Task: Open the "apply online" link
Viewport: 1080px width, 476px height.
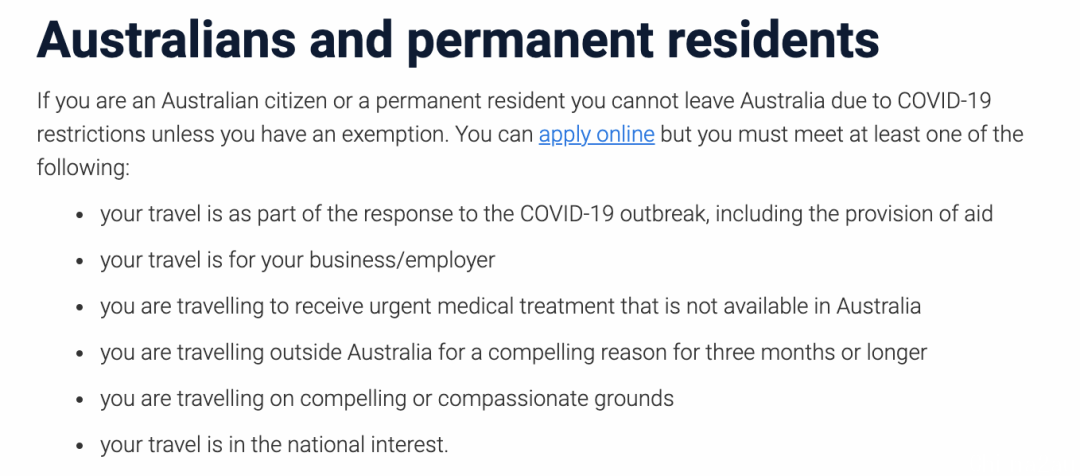Action: pyautogui.click(x=596, y=134)
